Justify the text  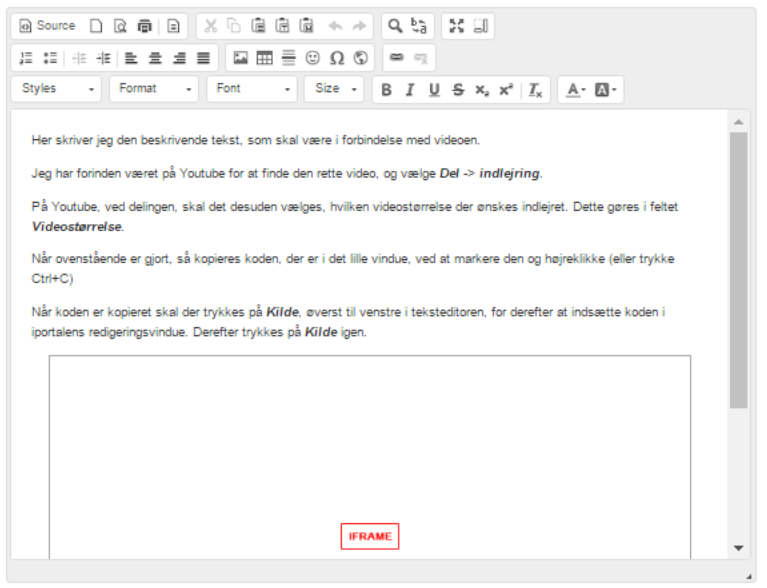(203, 58)
